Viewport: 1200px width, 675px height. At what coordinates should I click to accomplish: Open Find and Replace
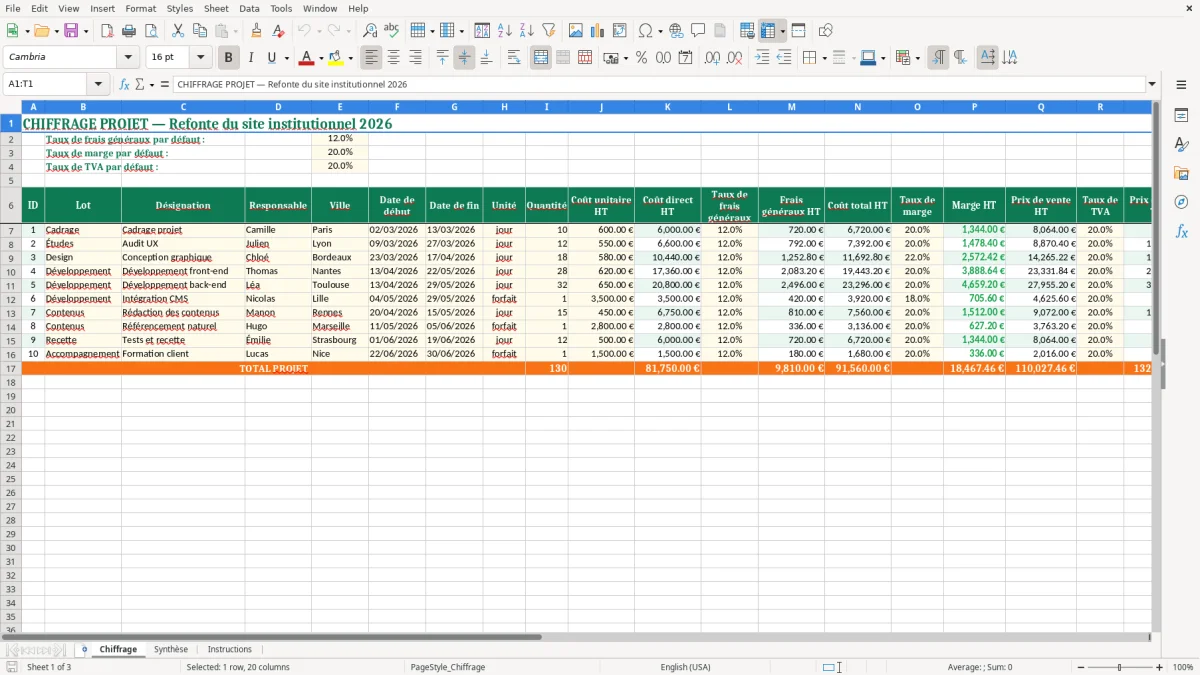[x=370, y=31]
